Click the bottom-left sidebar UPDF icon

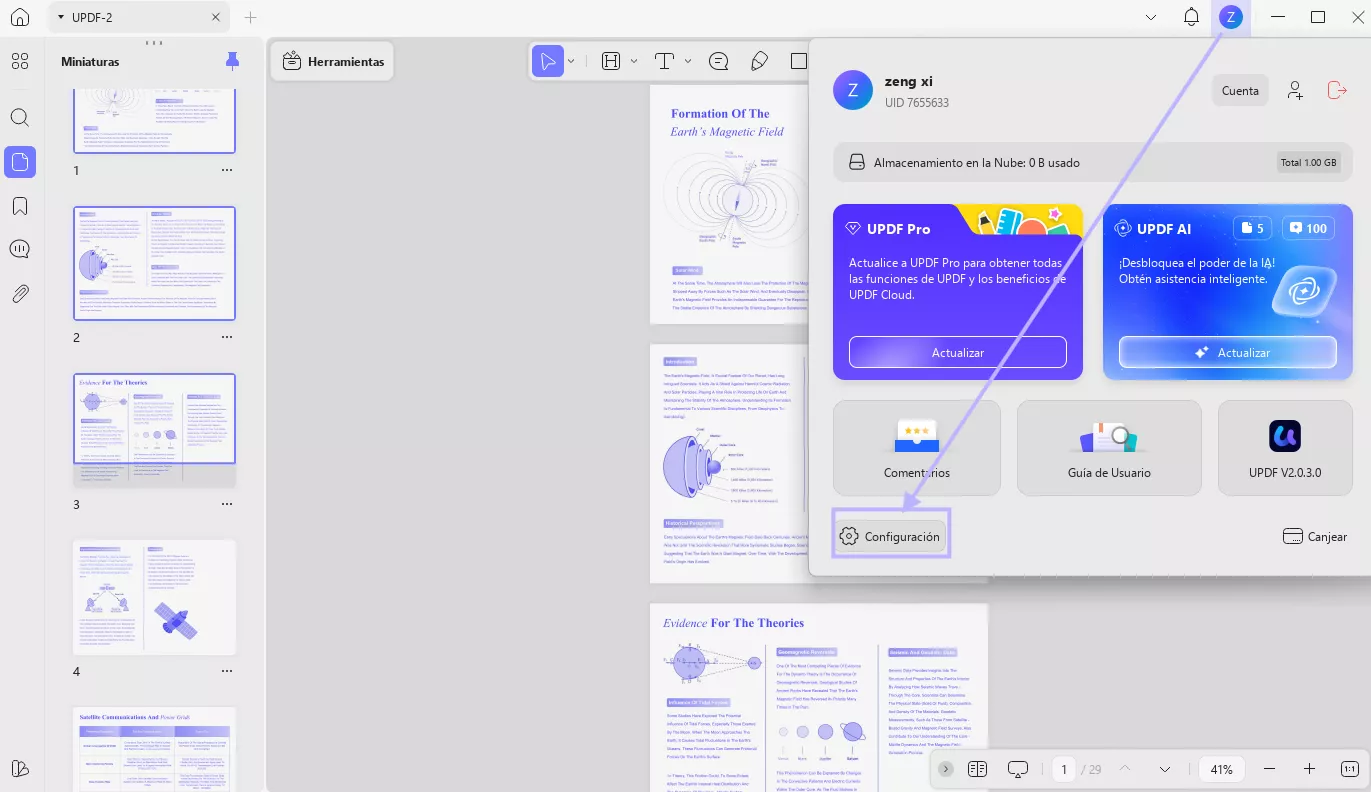[x=20, y=768]
